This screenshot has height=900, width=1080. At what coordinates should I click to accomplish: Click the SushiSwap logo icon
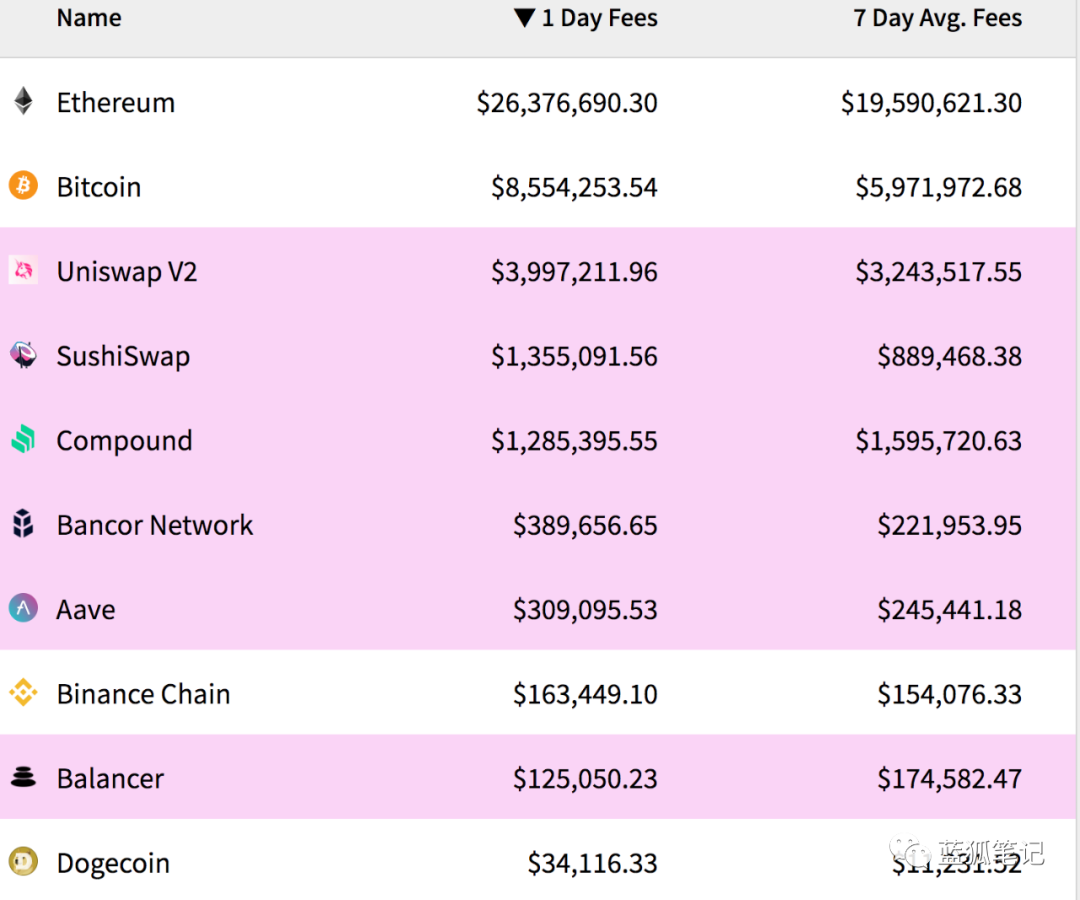click(23, 355)
